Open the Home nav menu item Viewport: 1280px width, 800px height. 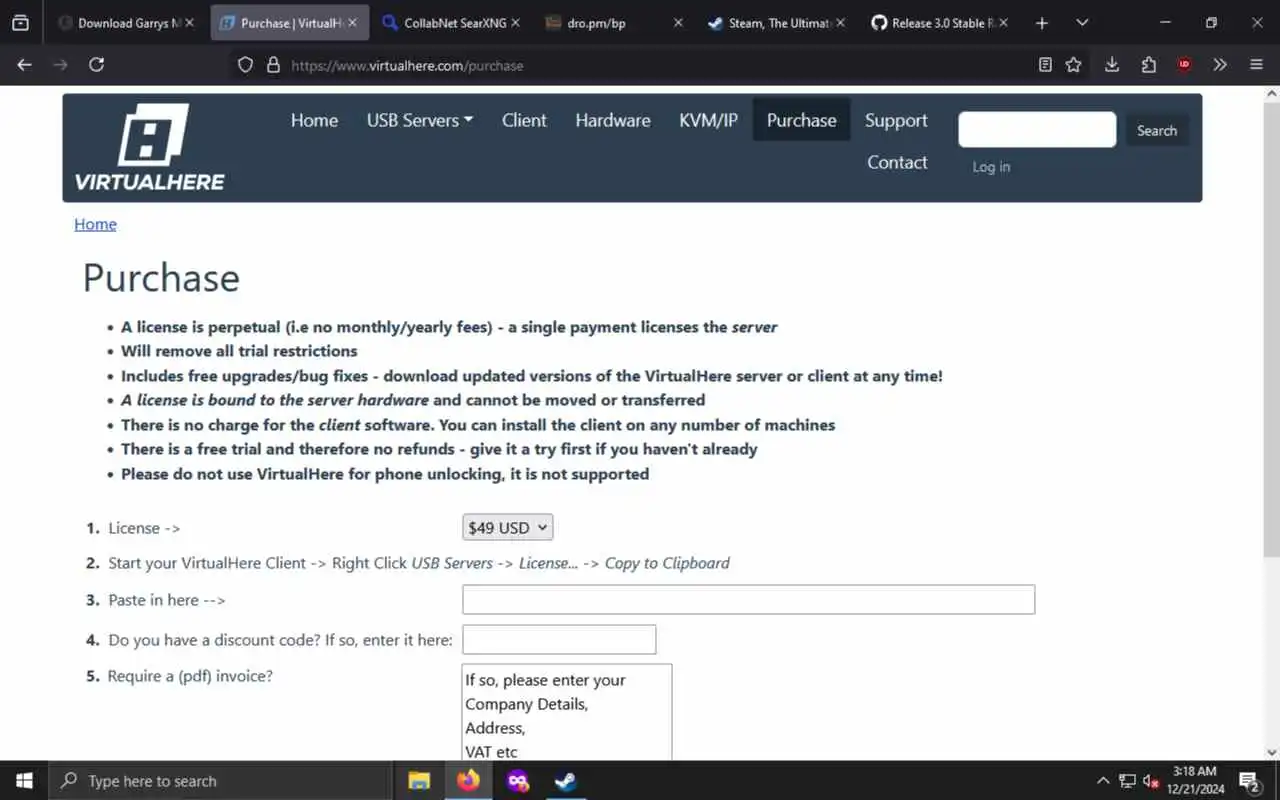pos(314,120)
